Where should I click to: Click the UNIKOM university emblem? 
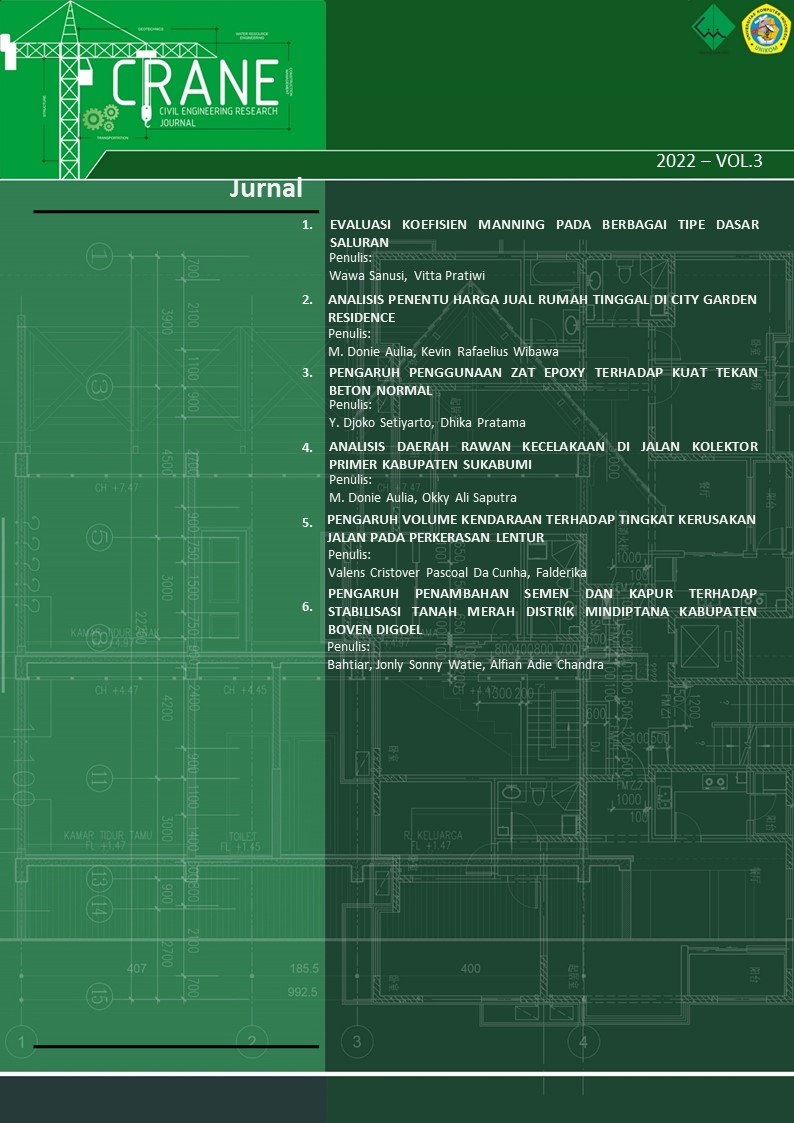pyautogui.click(x=765, y=29)
